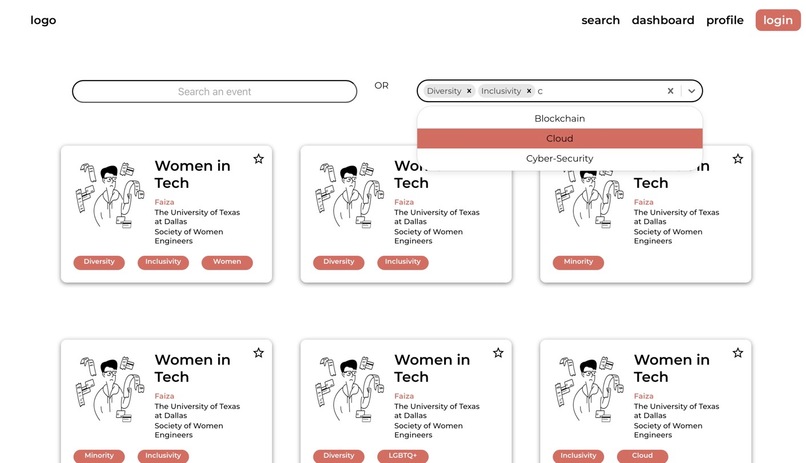Open illustration on the Cloud-tagged card
Viewport: 806px width, 463px height.
(589, 389)
